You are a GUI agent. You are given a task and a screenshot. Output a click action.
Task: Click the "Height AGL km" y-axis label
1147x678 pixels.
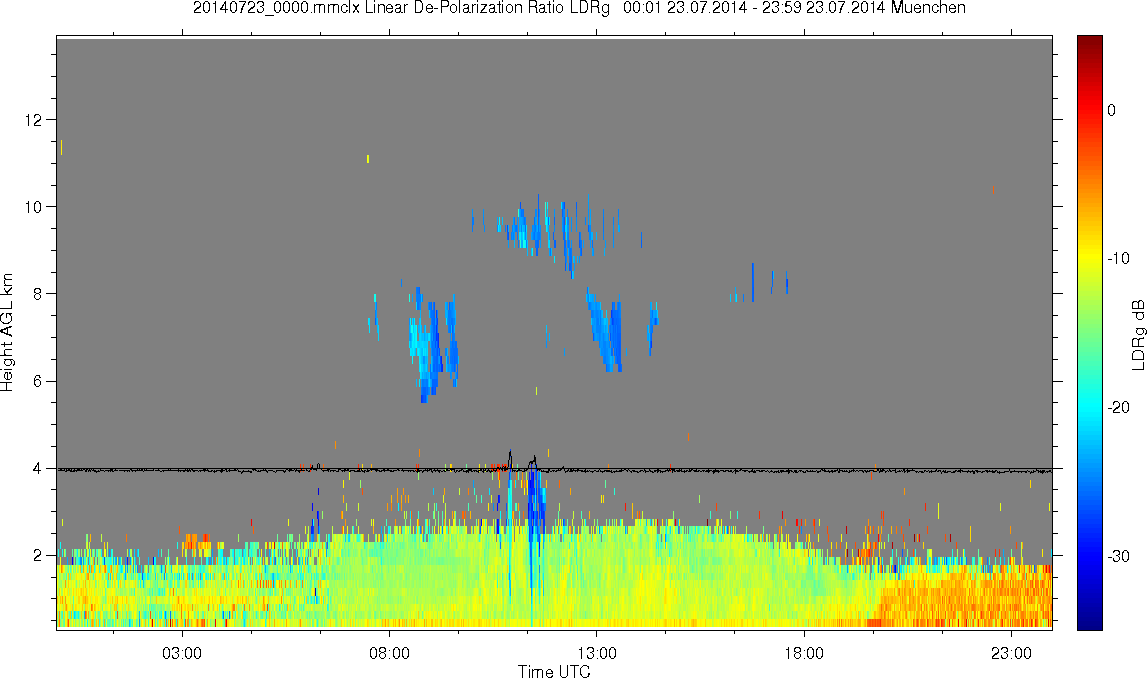(7, 333)
